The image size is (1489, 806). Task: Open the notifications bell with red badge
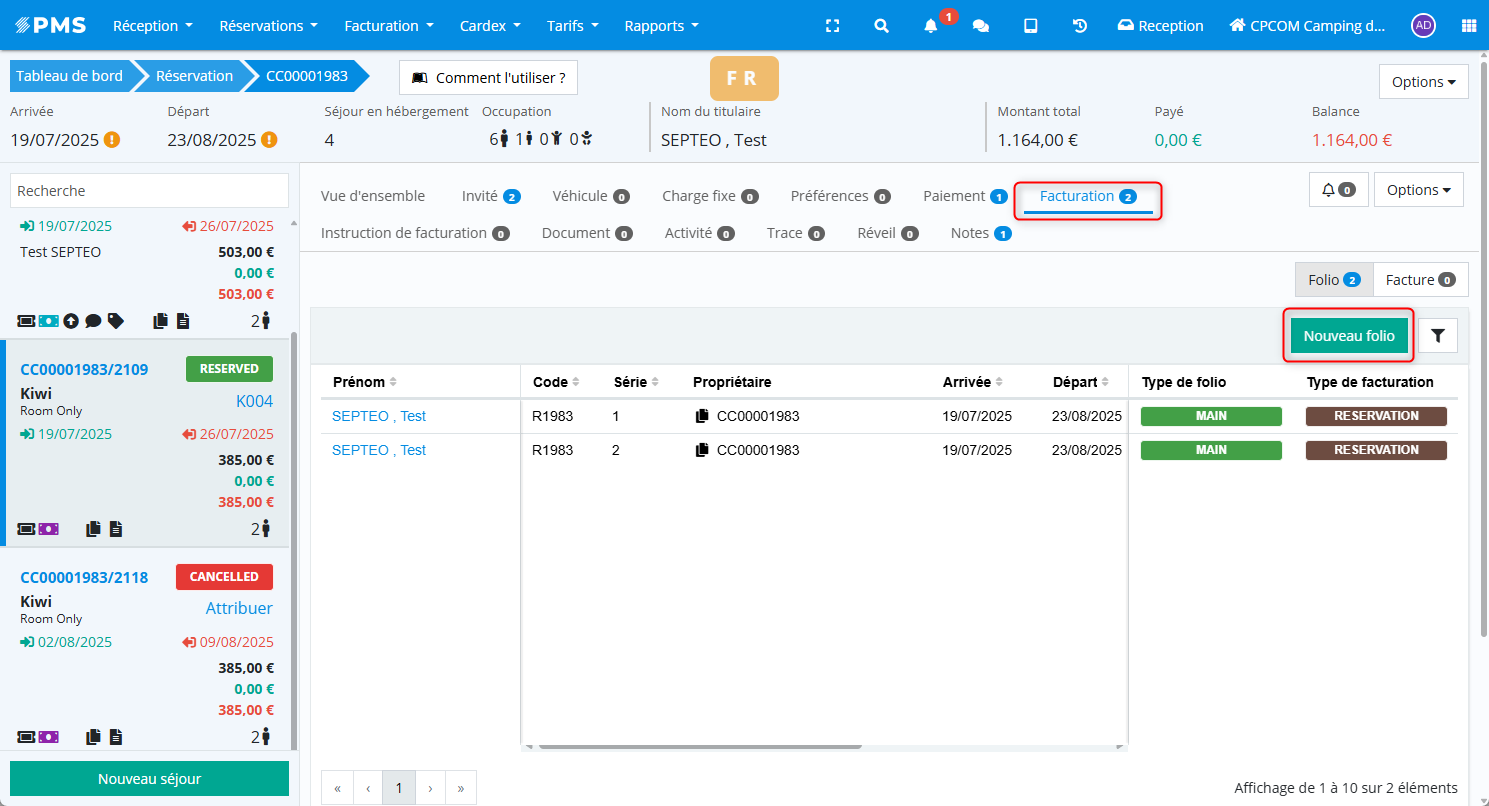point(932,26)
